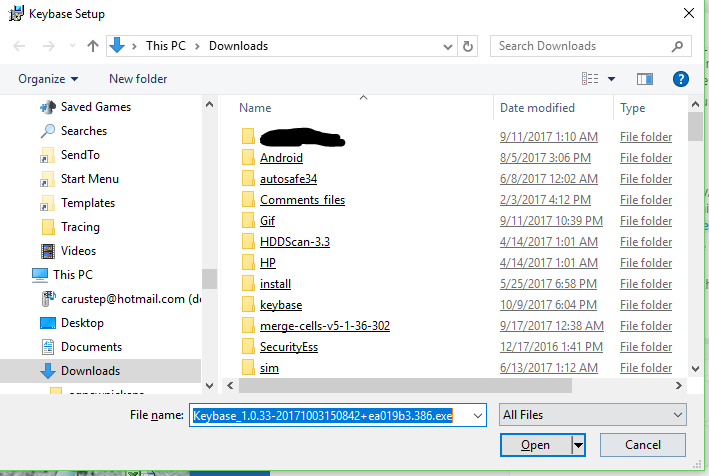The image size is (709, 476).
Task: Click horizontal scroll left arrow
Action: point(230,385)
